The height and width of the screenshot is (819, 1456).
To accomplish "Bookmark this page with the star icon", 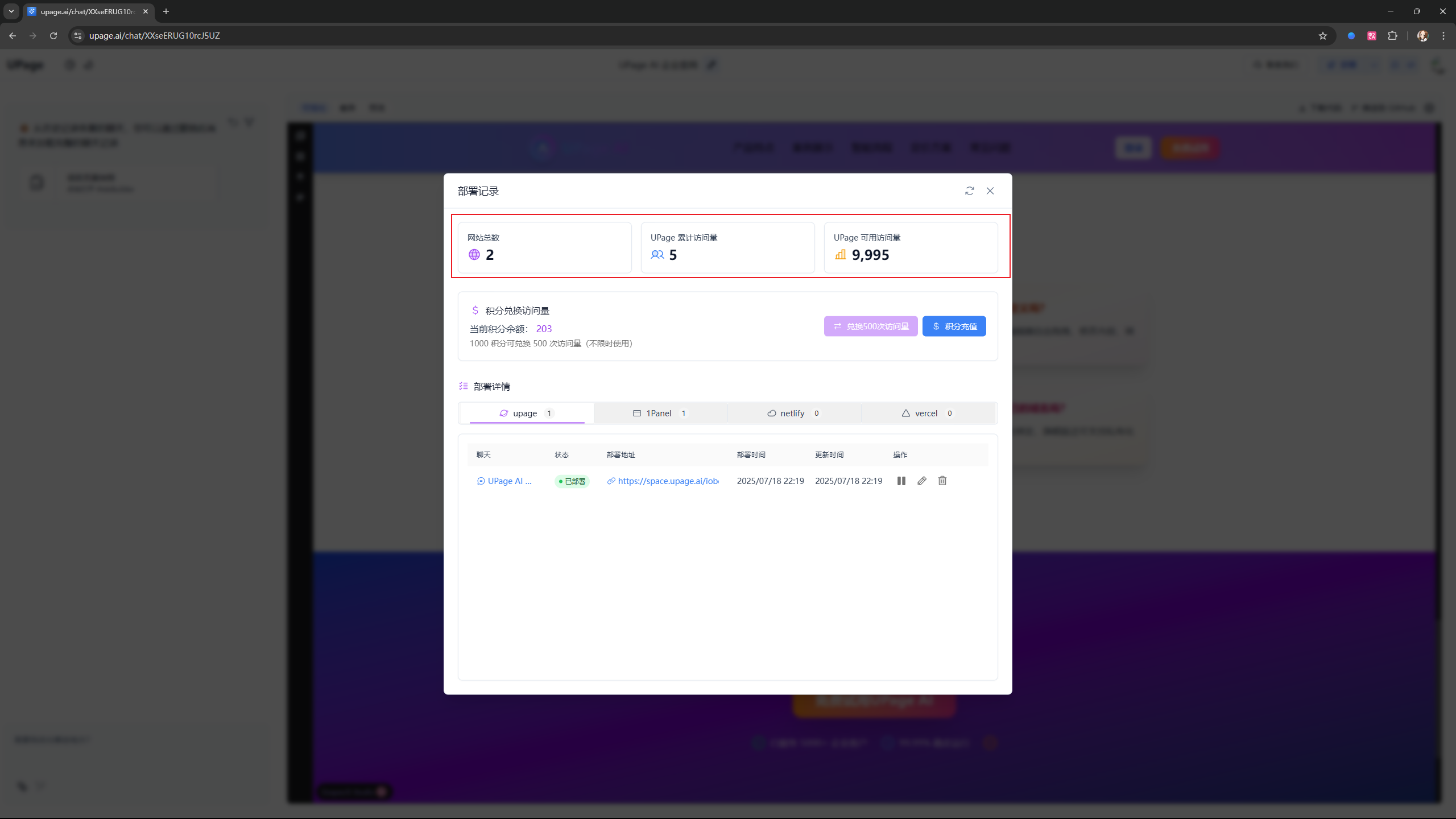I will [1323, 36].
